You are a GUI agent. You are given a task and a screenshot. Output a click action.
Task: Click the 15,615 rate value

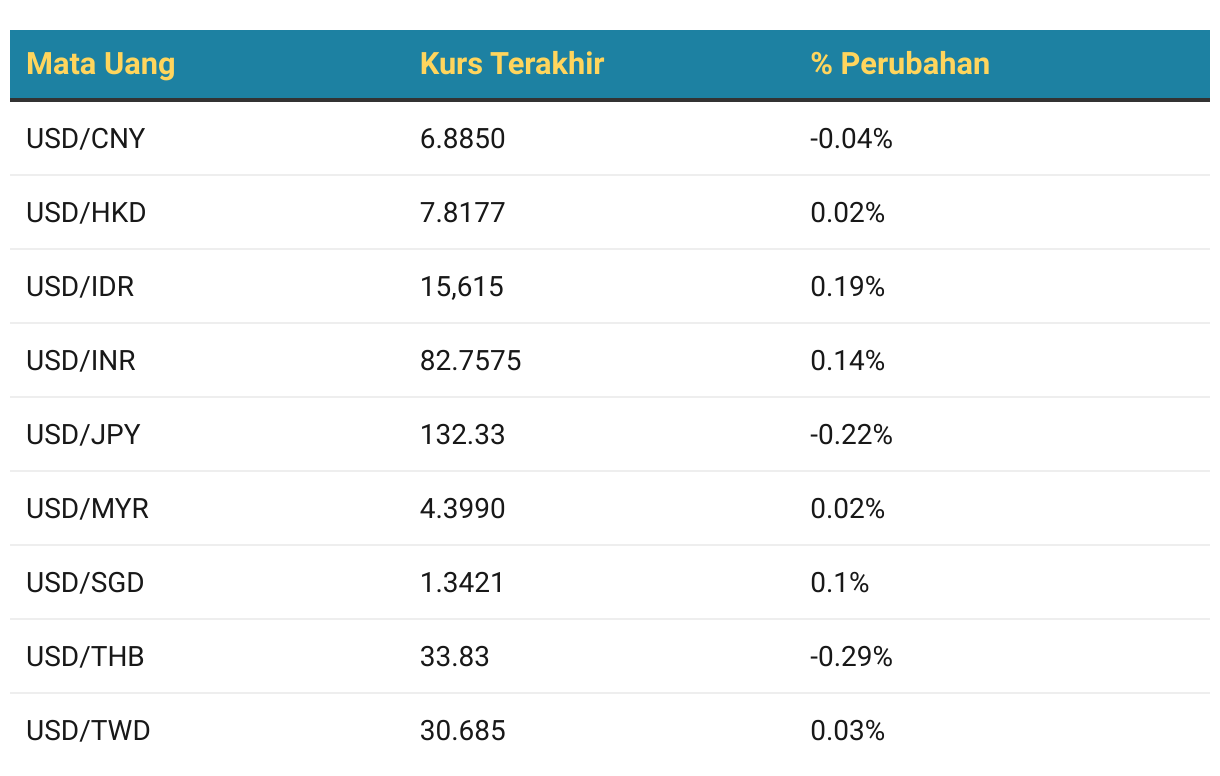tap(462, 287)
